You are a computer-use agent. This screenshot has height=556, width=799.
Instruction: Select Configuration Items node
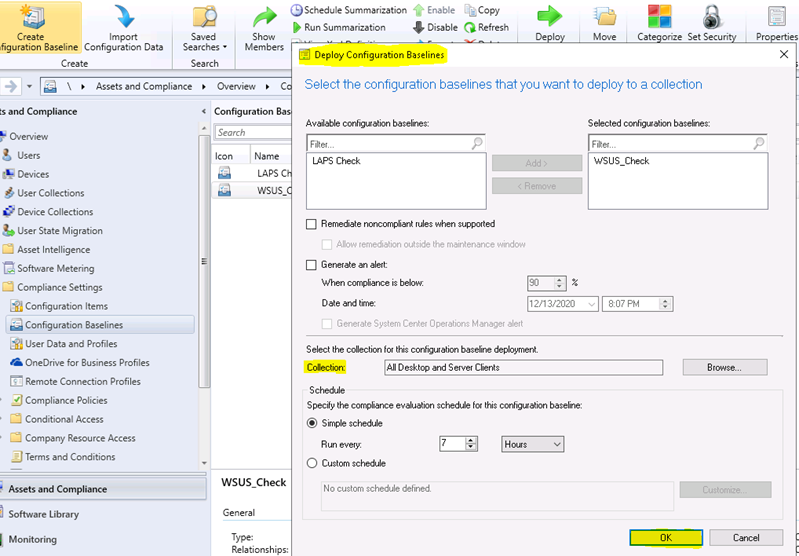[66, 306]
